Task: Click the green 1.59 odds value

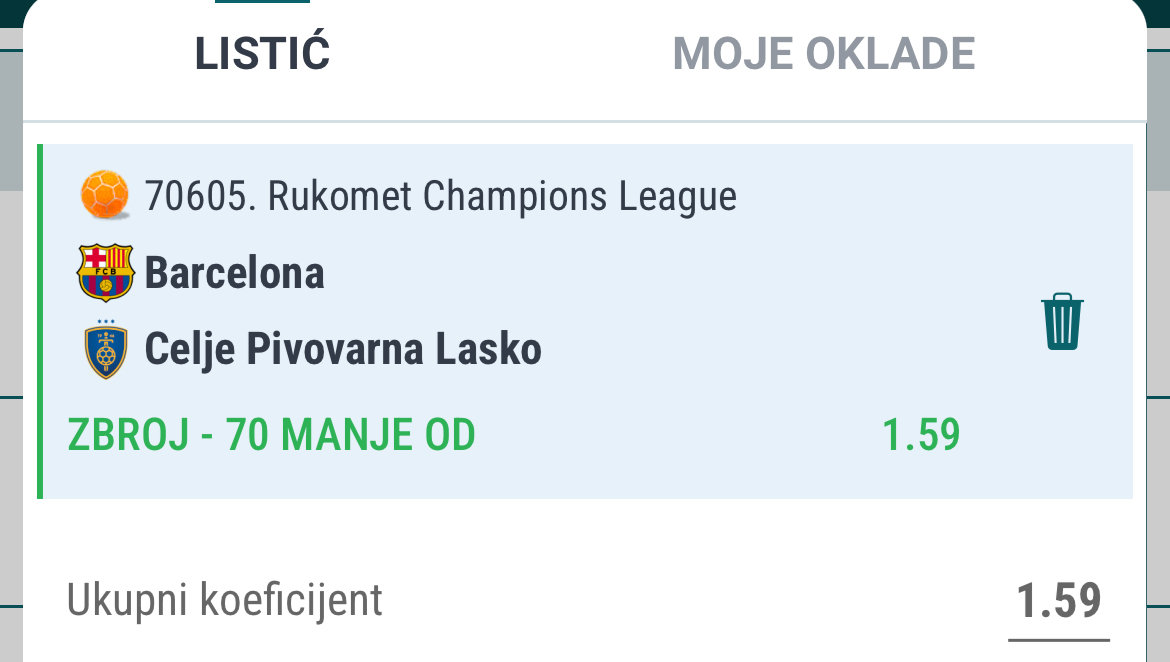Action: point(920,435)
